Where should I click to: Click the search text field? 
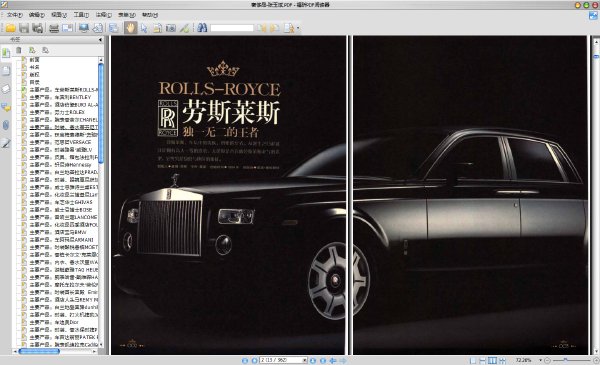pyautogui.click(x=232, y=28)
